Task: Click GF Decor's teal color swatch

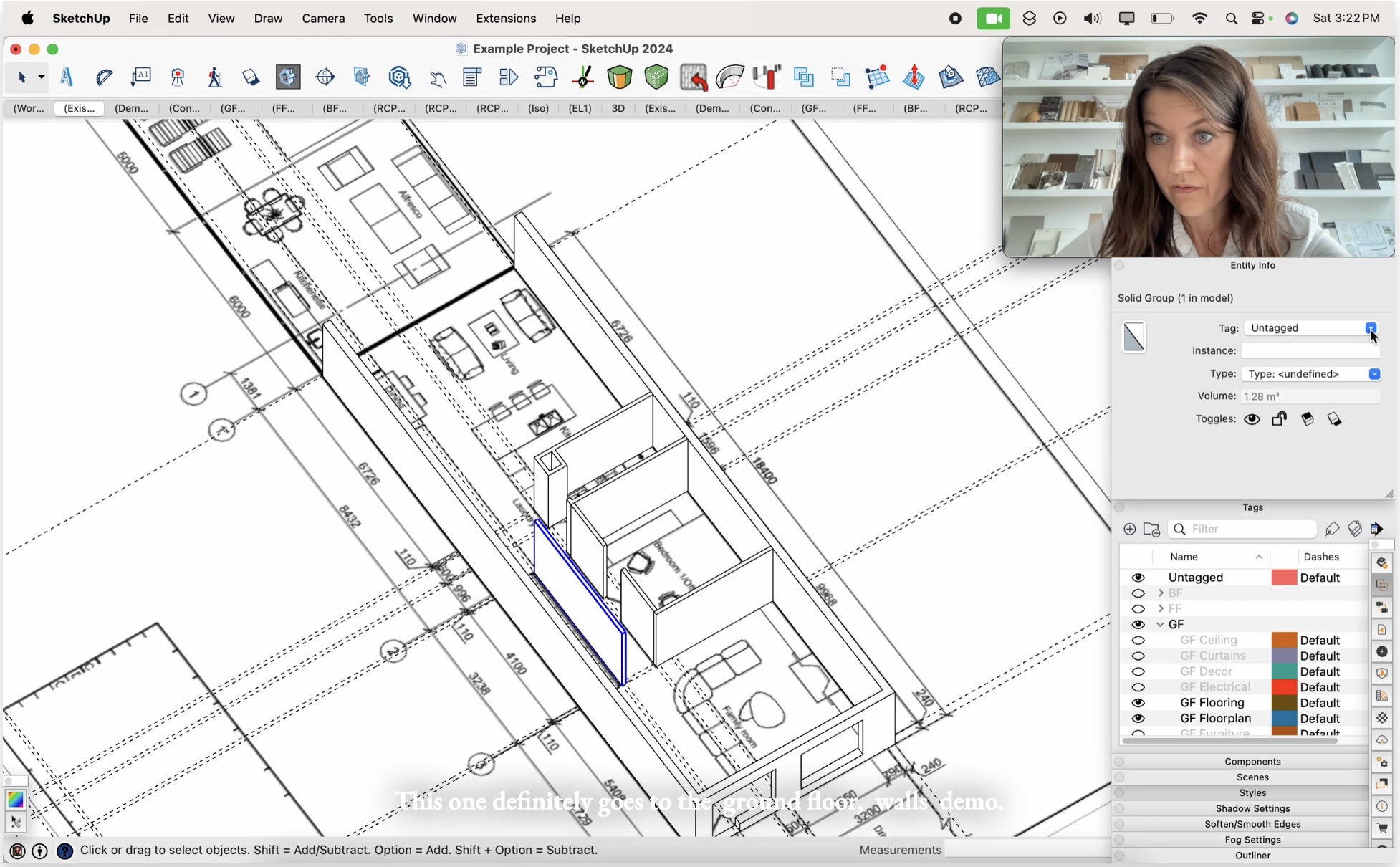Action: (x=1285, y=671)
